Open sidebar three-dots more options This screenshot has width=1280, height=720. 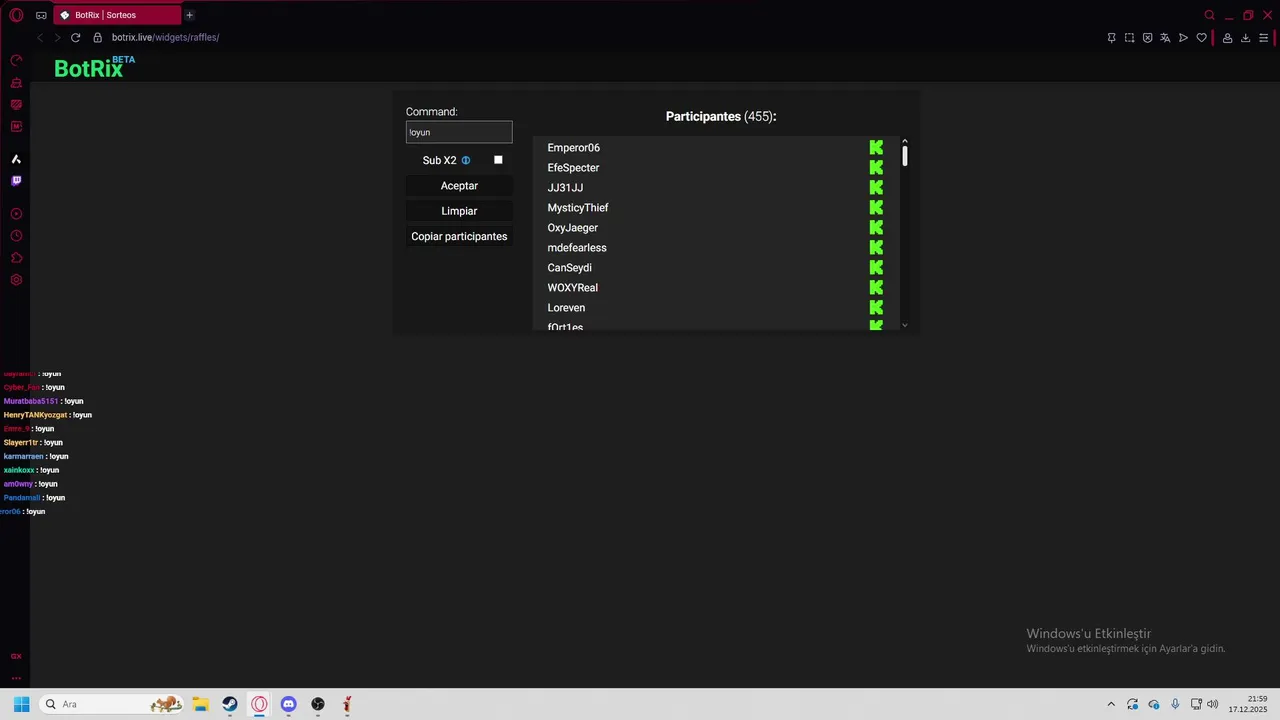(x=16, y=678)
